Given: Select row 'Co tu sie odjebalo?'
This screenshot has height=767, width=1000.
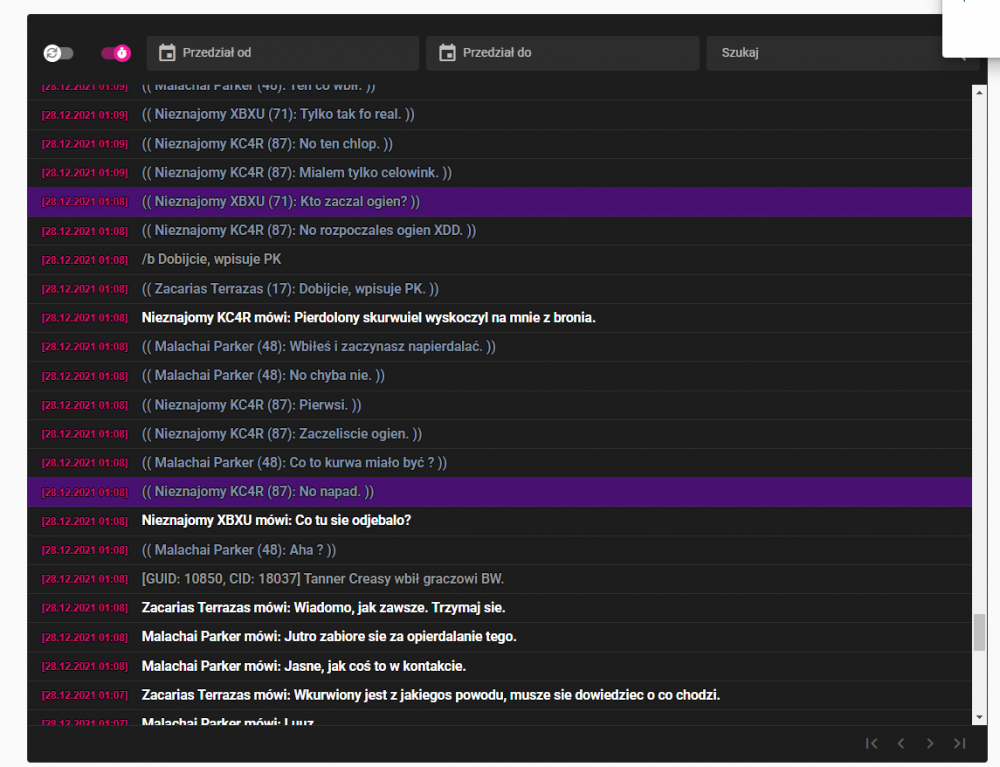Looking at the screenshot, I should tap(499, 521).
